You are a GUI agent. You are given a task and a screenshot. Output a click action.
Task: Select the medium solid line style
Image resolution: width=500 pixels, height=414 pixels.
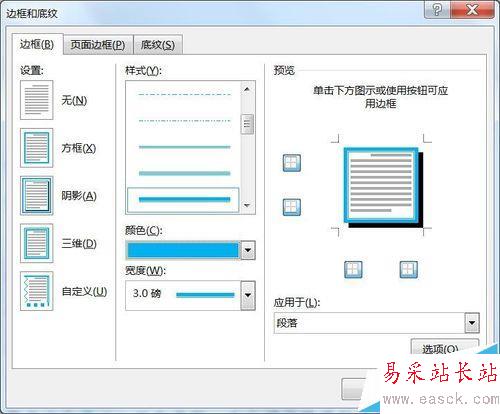184,173
